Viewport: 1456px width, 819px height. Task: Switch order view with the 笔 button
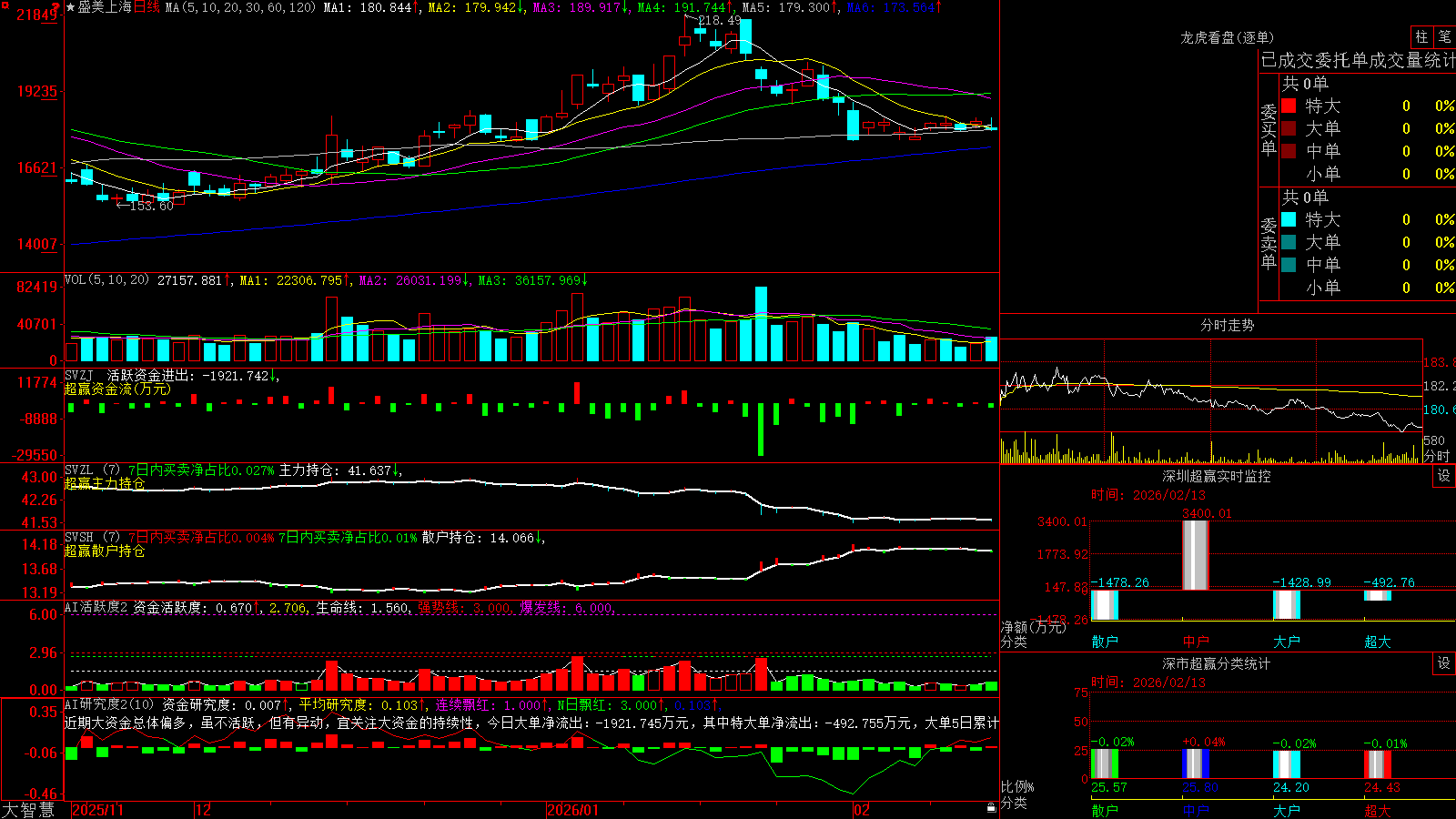point(1444,36)
